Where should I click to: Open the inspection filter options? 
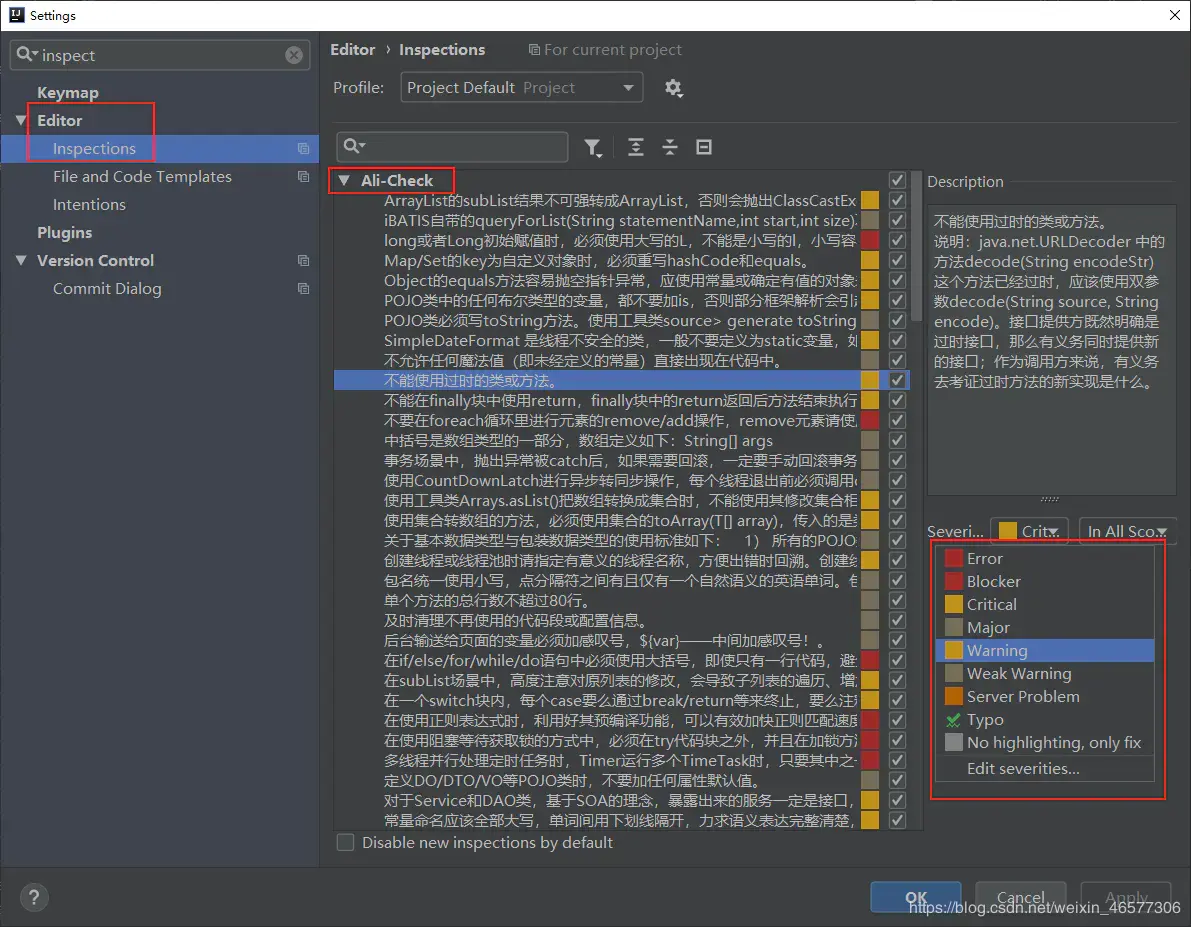click(593, 147)
